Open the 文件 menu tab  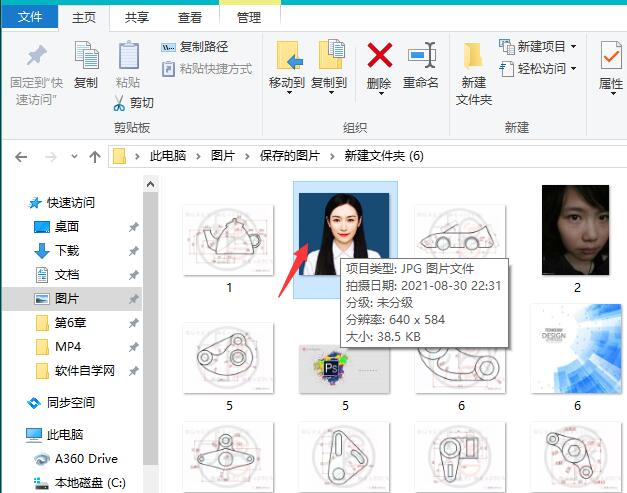click(30, 16)
